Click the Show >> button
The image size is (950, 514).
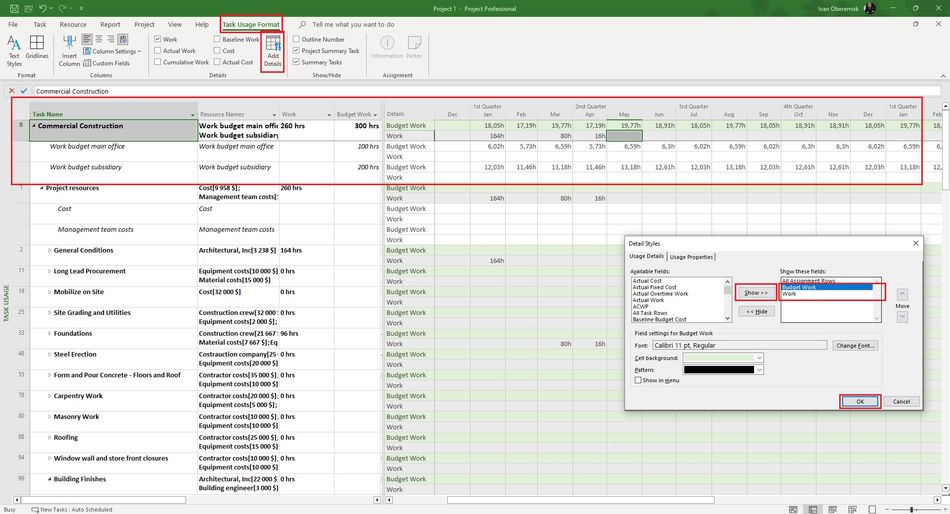coord(756,293)
